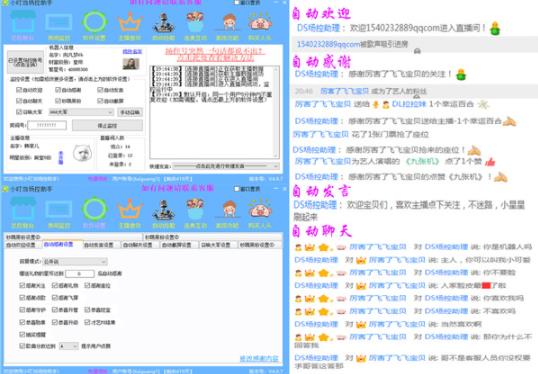Click the blue link at bottom right of settings panel

(259, 359)
